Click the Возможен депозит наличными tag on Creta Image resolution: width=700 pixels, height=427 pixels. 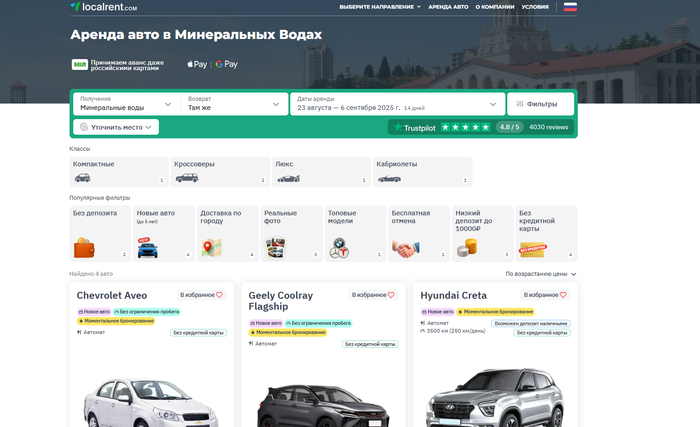[531, 323]
